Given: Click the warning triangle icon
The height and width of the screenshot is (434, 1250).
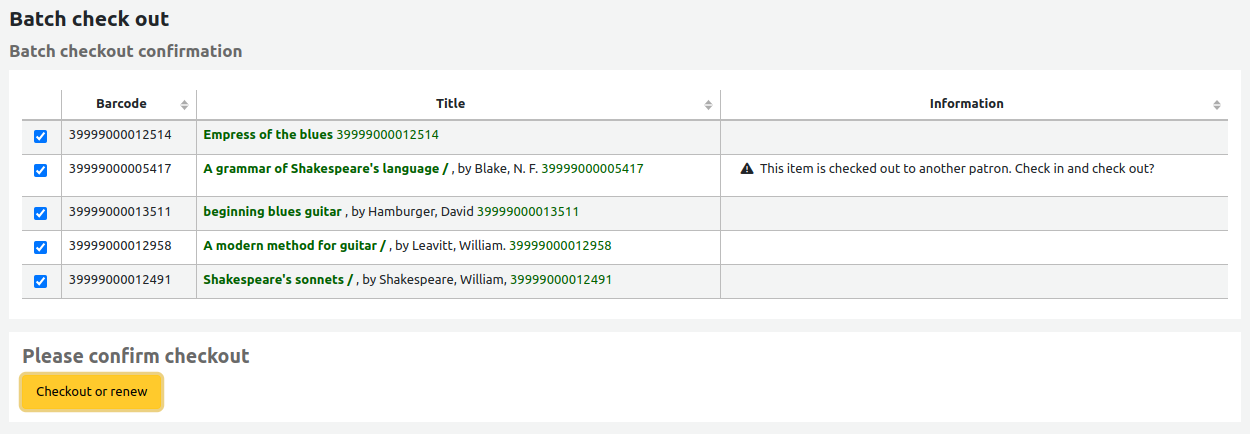Looking at the screenshot, I should pos(747,169).
